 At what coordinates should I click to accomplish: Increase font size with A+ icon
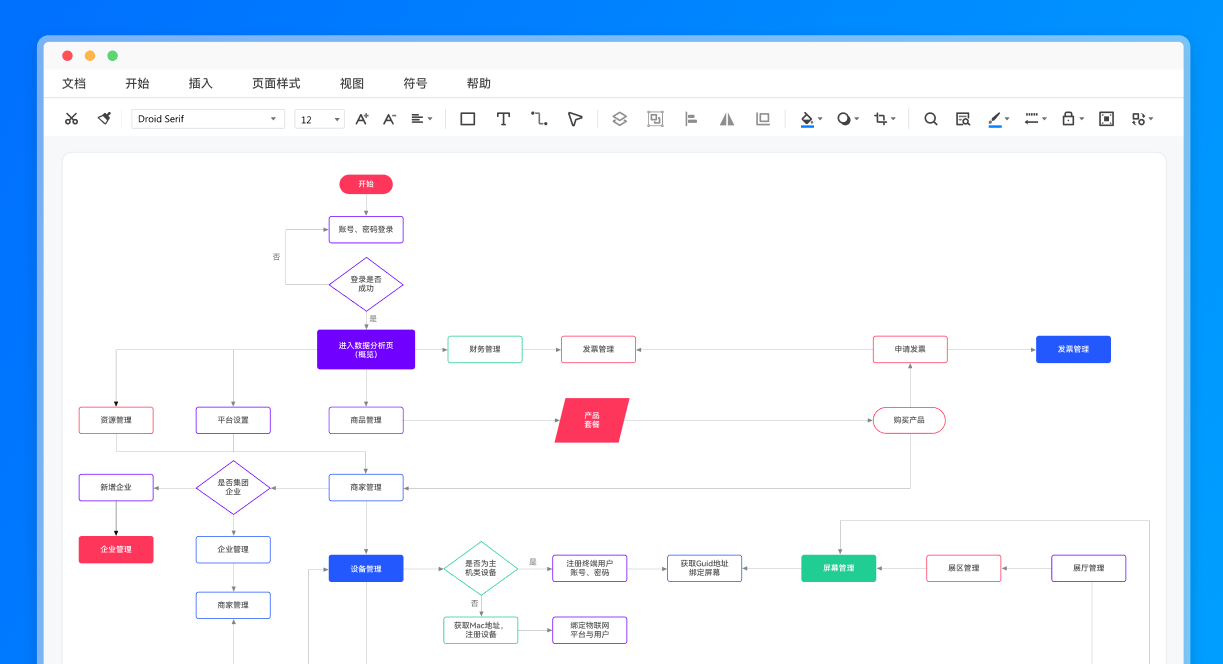(x=362, y=119)
